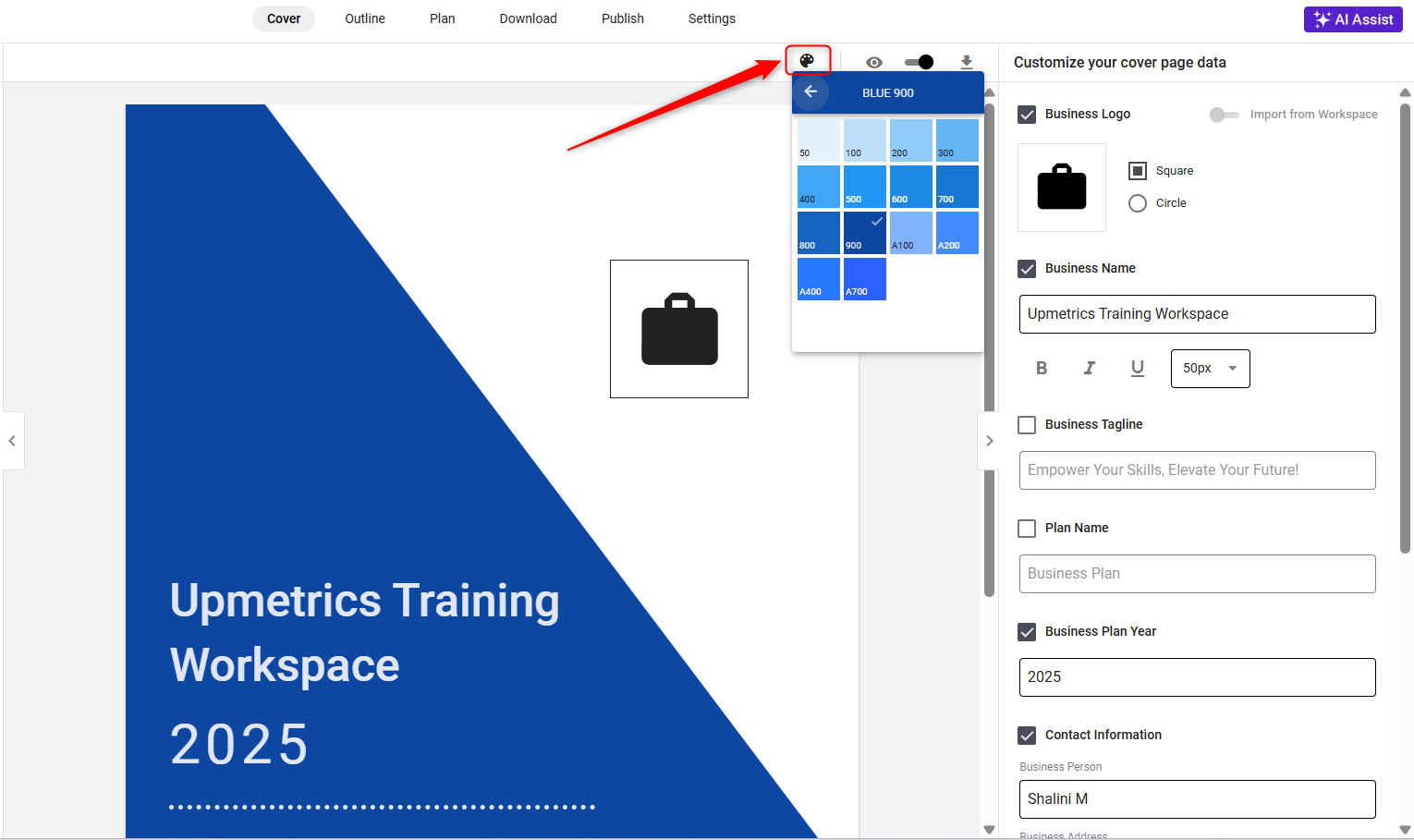Image resolution: width=1414 pixels, height=840 pixels.
Task: Pick the A200 accent swatch
Action: coord(957,232)
